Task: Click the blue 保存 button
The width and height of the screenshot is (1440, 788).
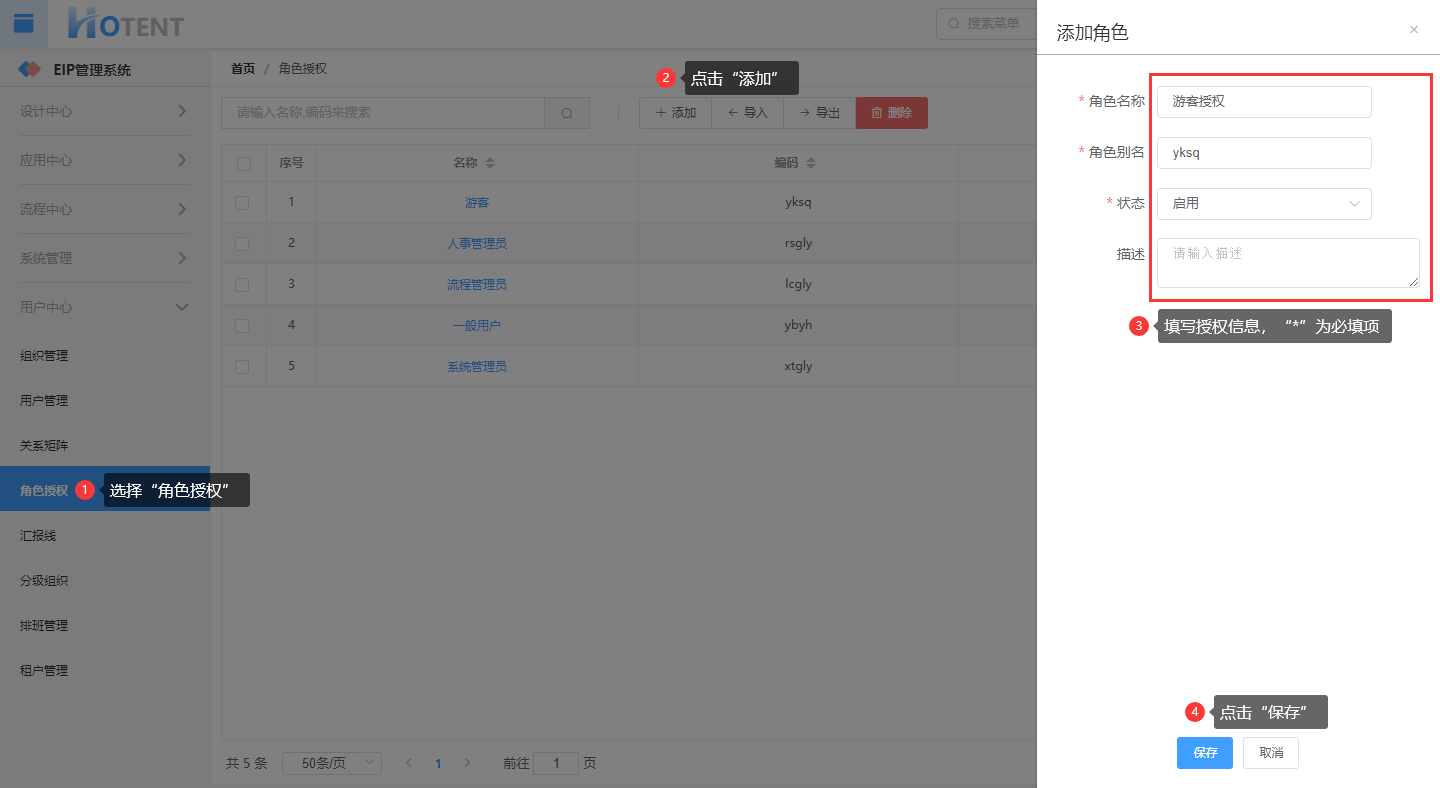Action: 1205,753
